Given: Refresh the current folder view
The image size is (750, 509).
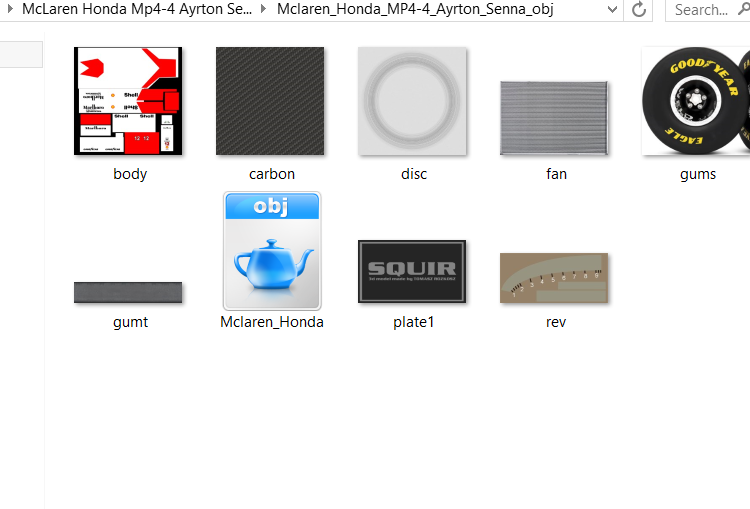Looking at the screenshot, I should coord(639,9).
